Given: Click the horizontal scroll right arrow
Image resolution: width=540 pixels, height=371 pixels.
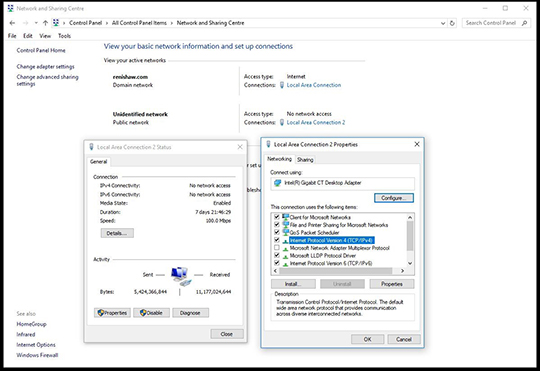Looking at the screenshot, I should pyautogui.click(x=402, y=271).
